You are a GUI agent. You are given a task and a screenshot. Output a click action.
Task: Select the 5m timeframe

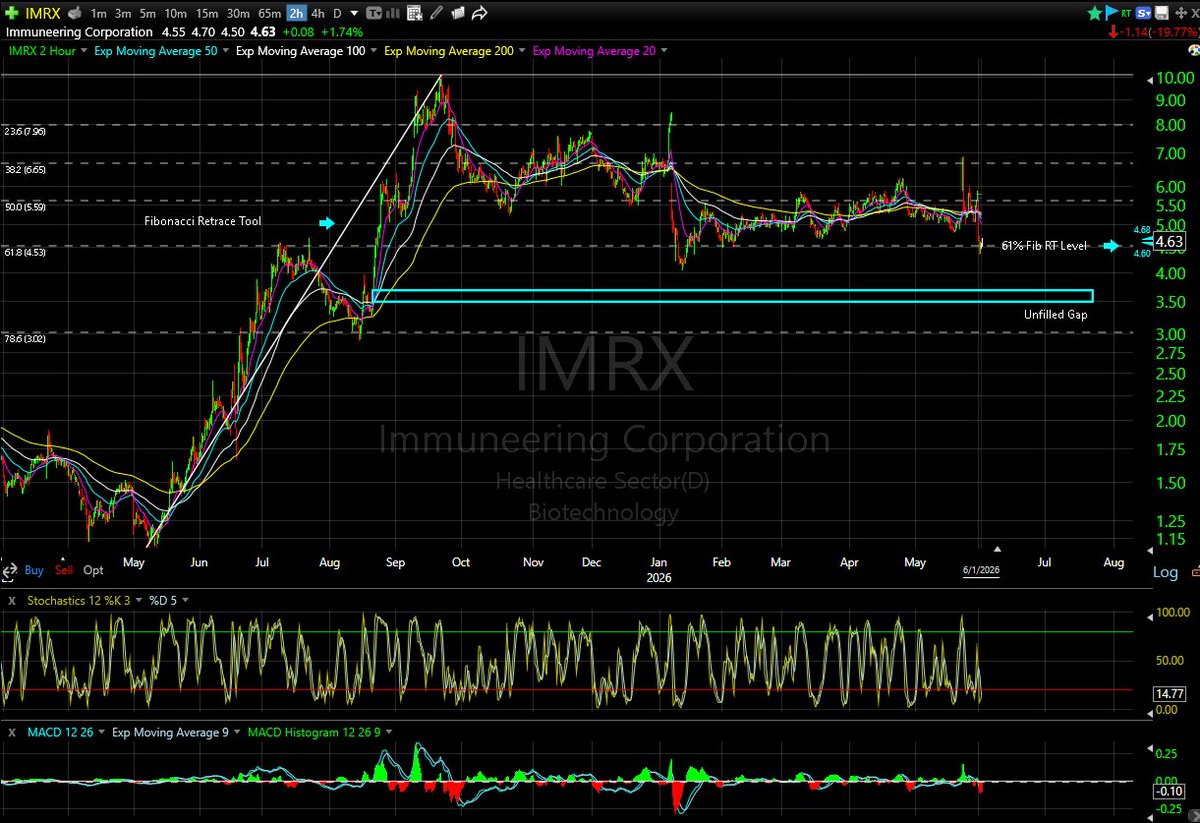pos(147,14)
